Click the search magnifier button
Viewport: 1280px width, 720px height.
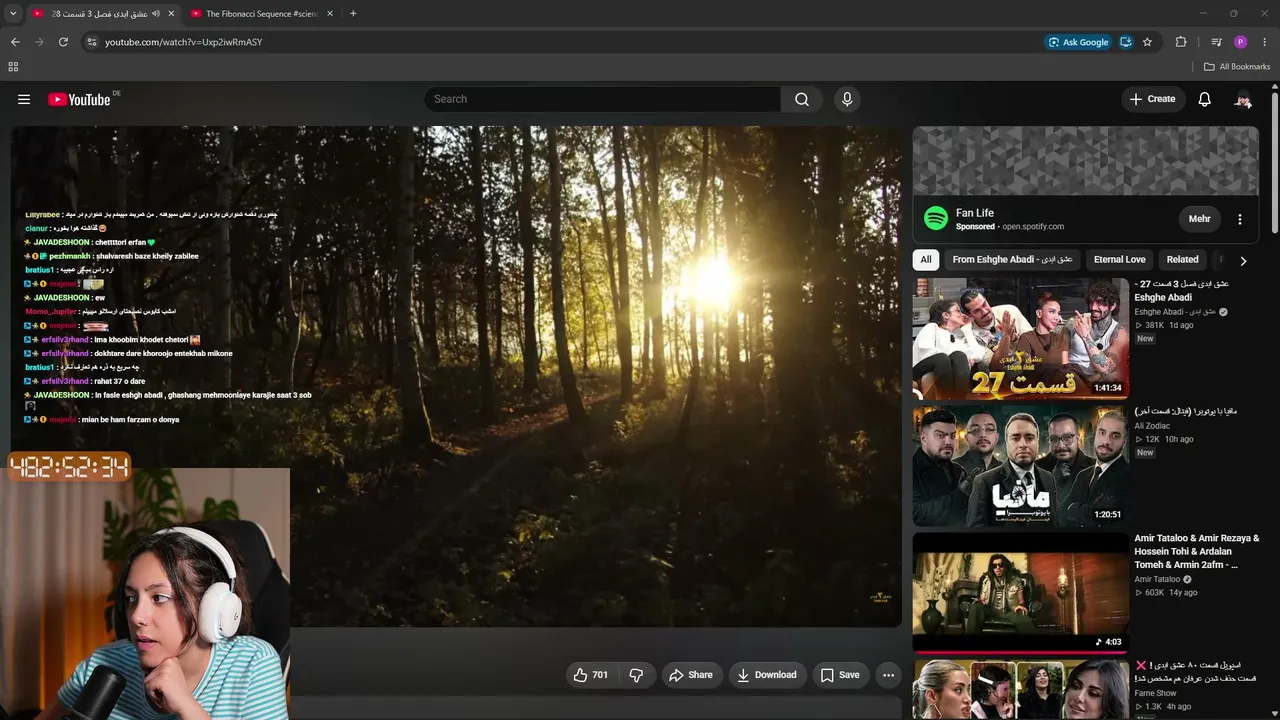point(802,99)
